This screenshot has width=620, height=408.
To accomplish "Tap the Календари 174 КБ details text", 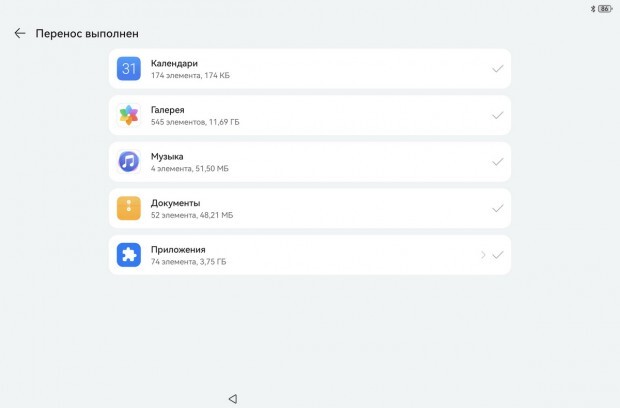I will 190,75.
